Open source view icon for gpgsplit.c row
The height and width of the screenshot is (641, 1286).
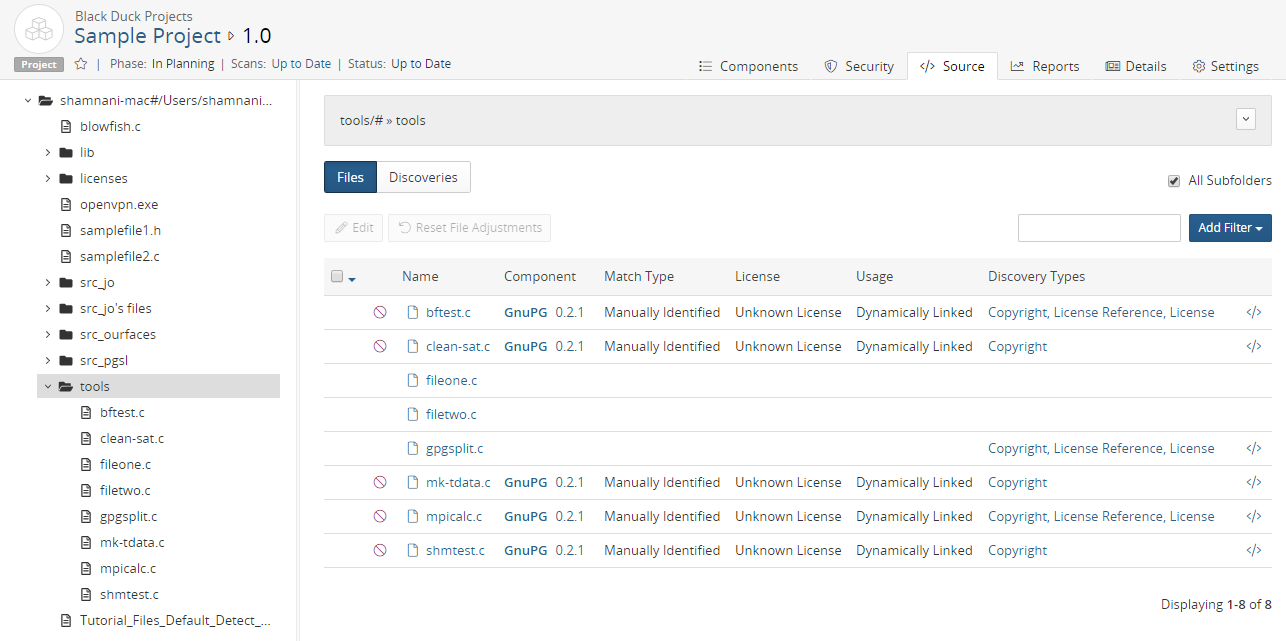click(1253, 449)
